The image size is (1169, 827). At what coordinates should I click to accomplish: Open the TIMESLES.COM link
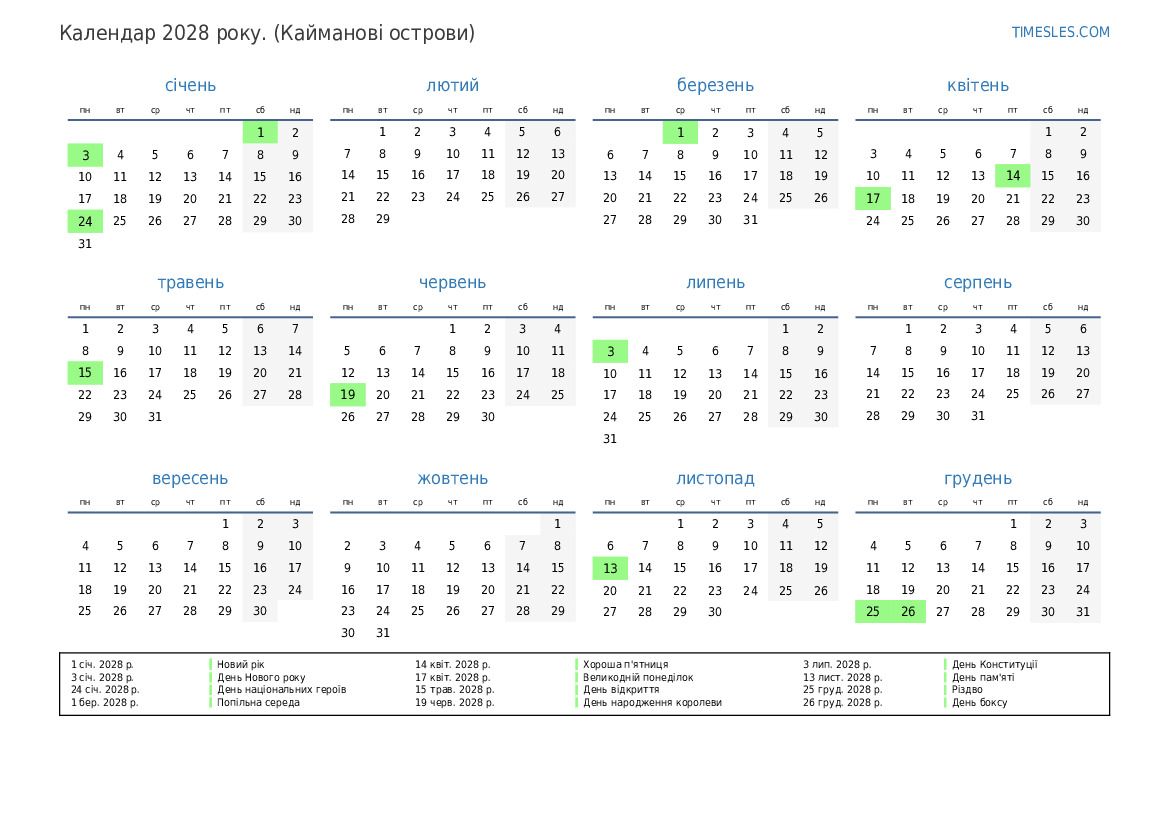[1060, 32]
